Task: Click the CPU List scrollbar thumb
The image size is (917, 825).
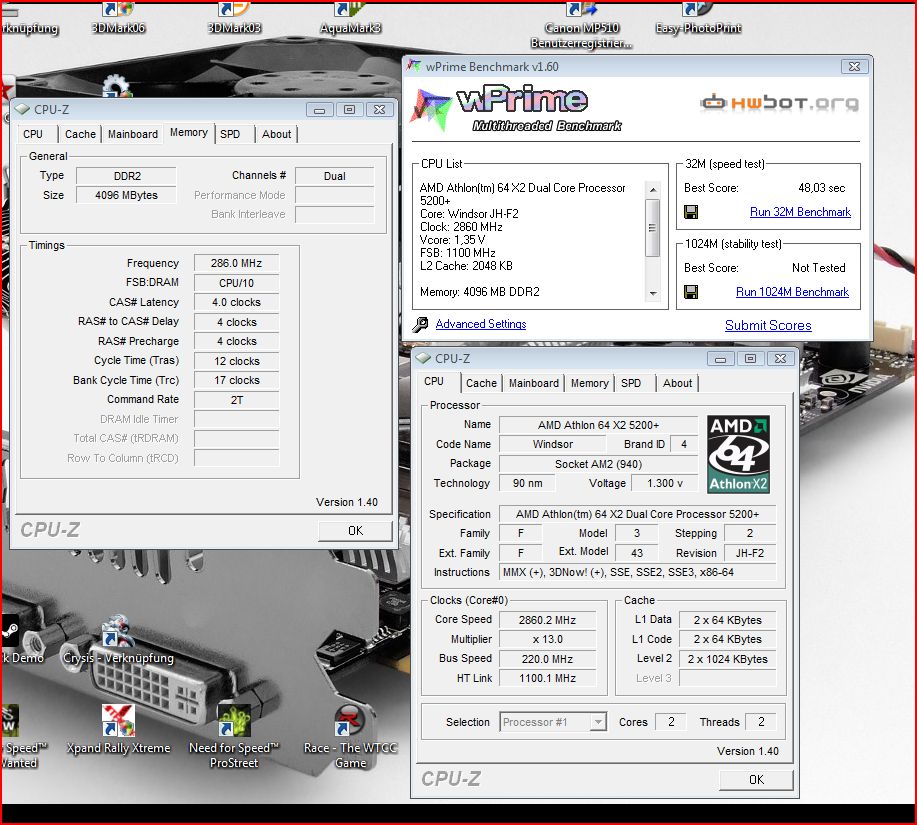Action: [653, 227]
